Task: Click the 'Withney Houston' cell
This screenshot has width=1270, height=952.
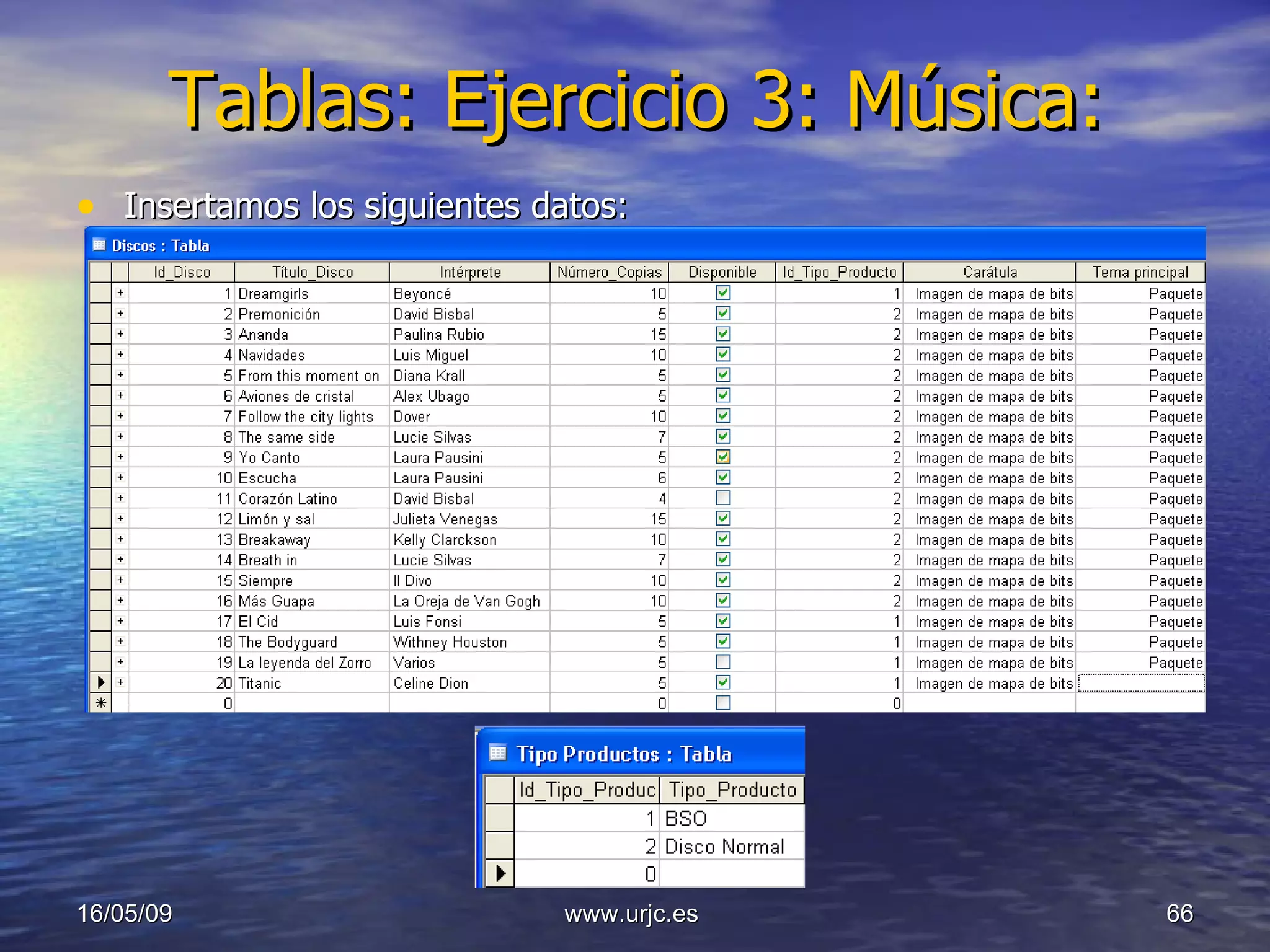Action: click(x=469, y=641)
